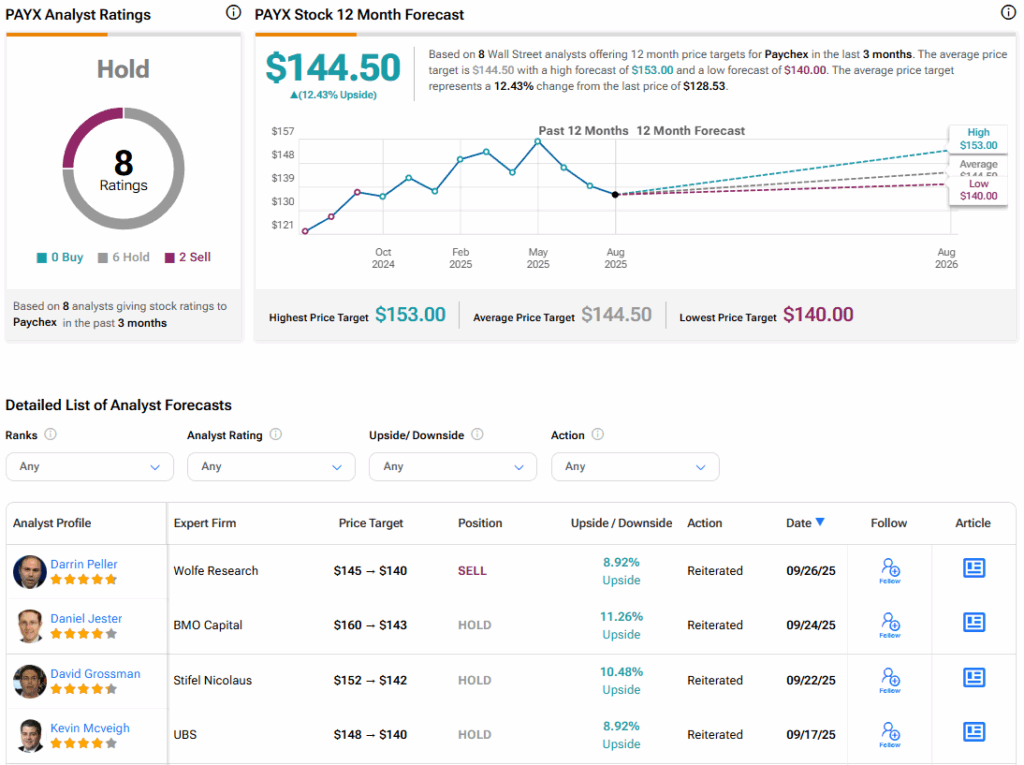The image size is (1024, 765).
Task: Open the BMO Capital article icon
Action: click(974, 622)
